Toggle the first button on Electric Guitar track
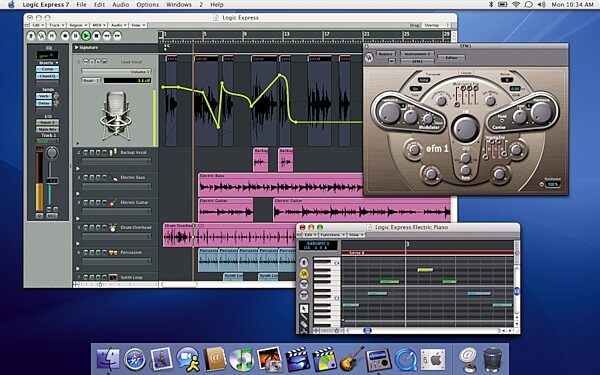This screenshot has width=600, height=375. point(86,202)
